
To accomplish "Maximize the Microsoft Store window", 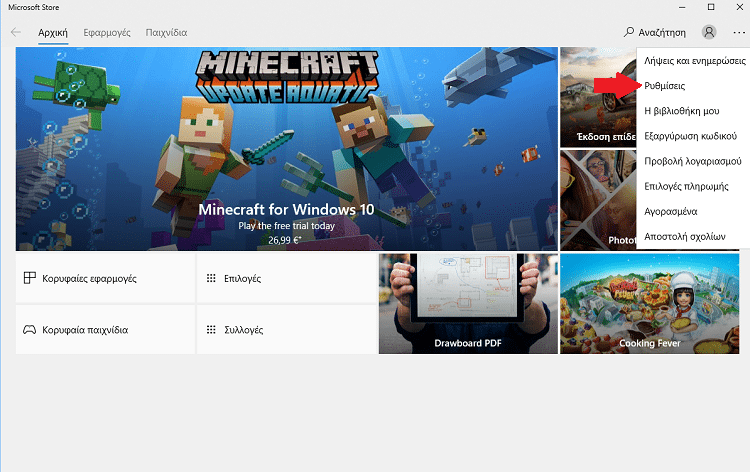I will pos(711,7).
